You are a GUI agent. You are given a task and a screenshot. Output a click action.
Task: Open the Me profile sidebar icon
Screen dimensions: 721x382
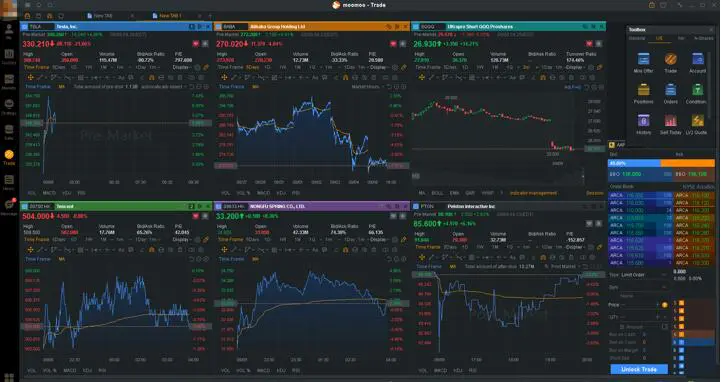pyautogui.click(x=9, y=32)
